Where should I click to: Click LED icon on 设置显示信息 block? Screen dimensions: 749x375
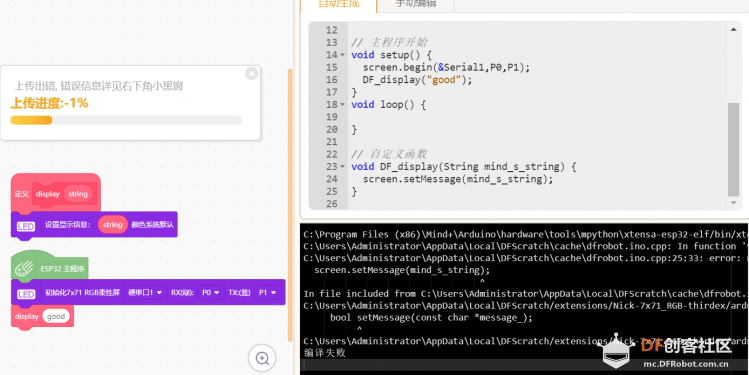click(x=26, y=226)
